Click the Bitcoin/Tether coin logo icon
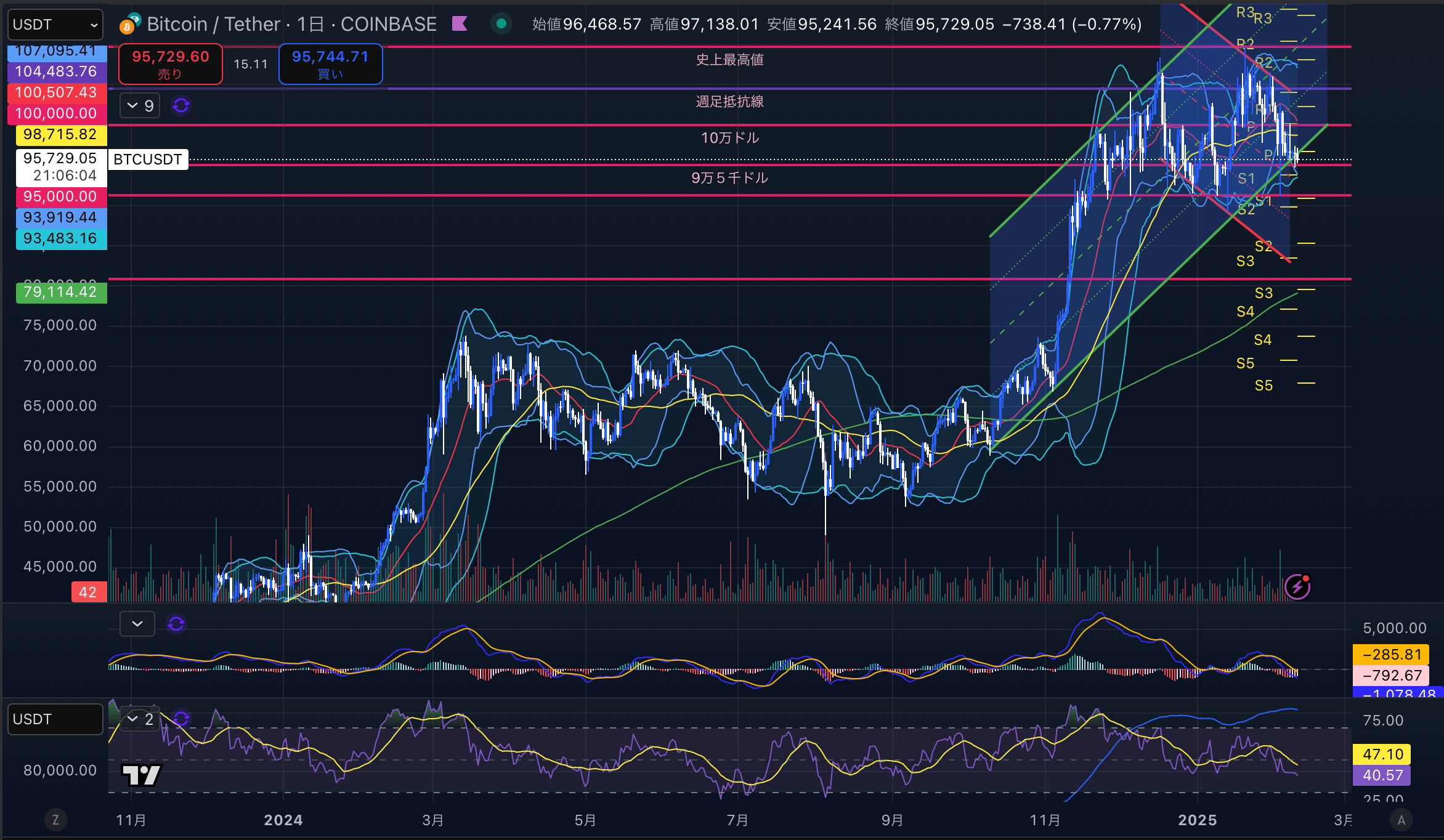The height and width of the screenshot is (840, 1444). [130, 23]
